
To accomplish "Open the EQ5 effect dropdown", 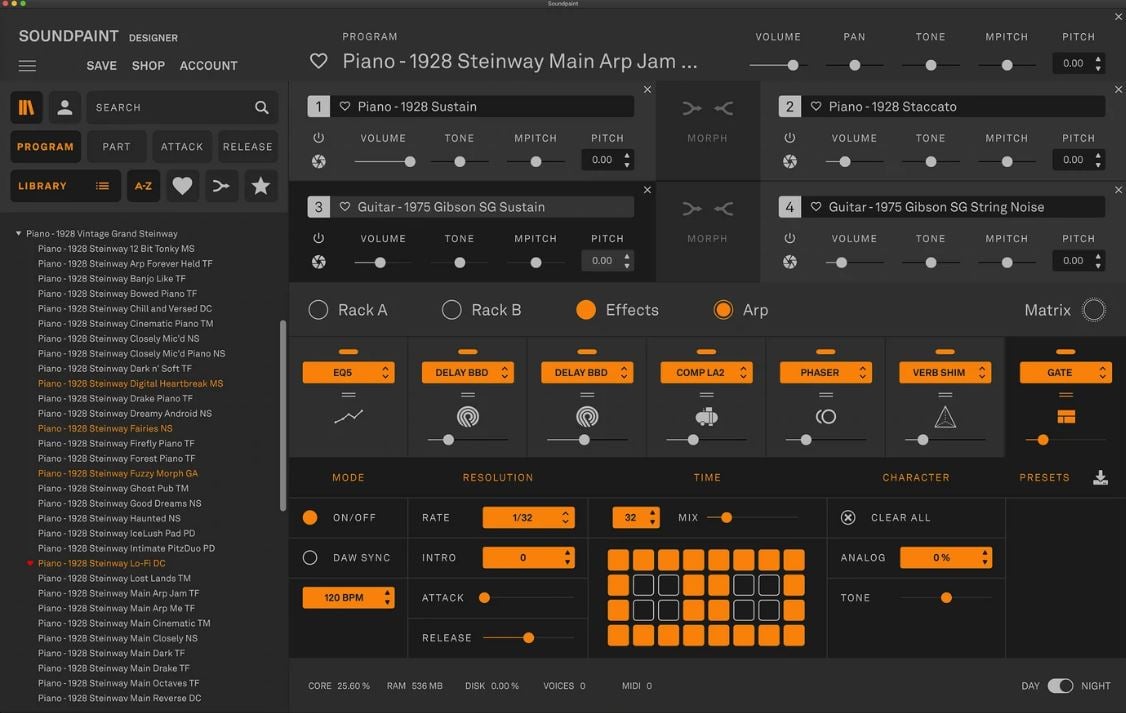I will [x=348, y=373].
